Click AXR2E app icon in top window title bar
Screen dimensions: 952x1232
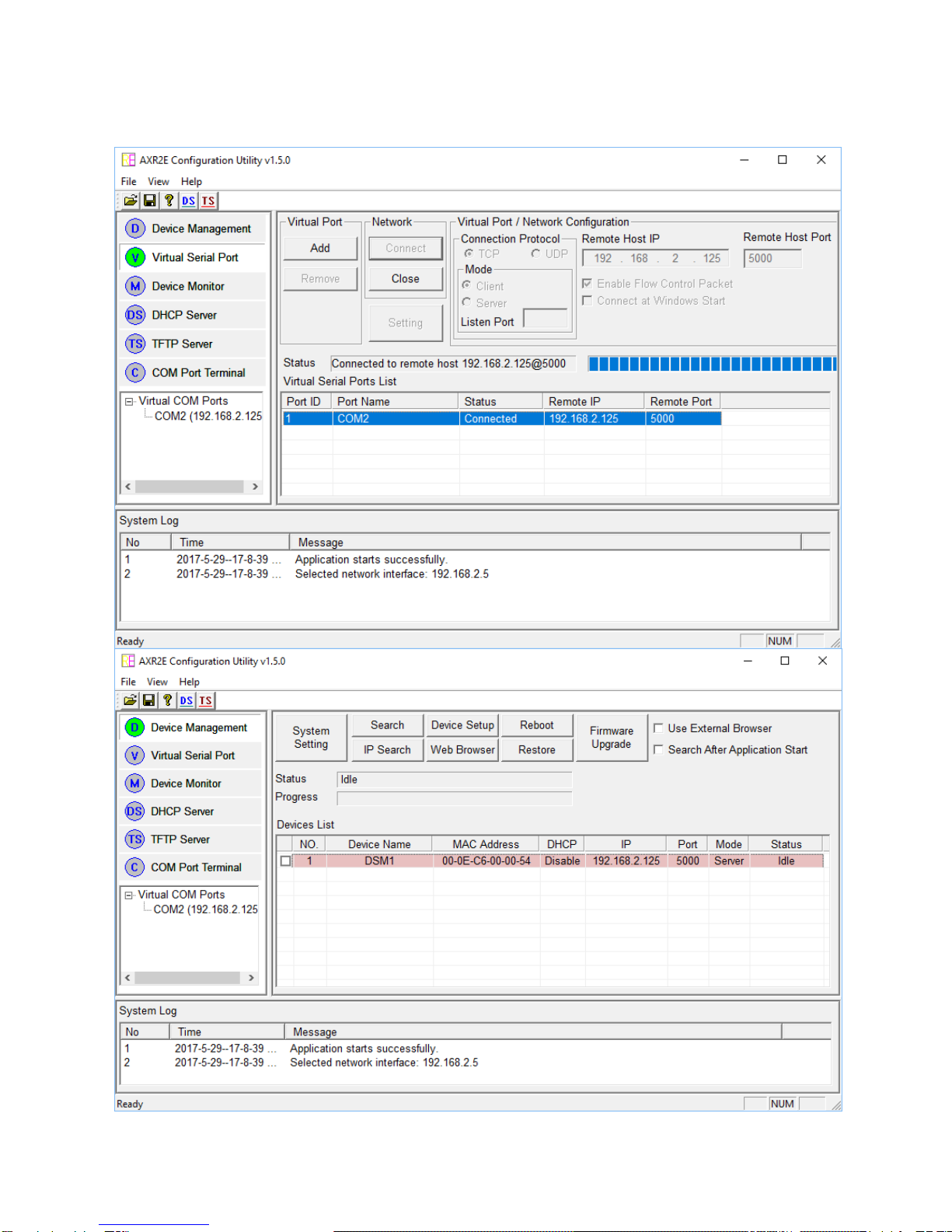tap(128, 160)
